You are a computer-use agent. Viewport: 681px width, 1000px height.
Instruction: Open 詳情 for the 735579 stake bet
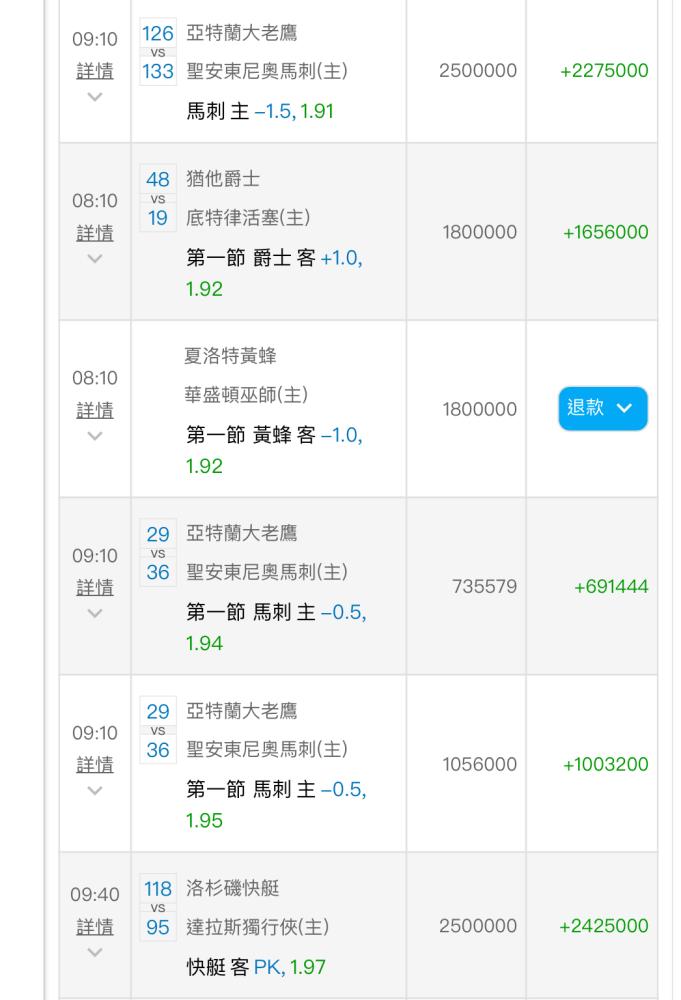pyautogui.click(x=95, y=587)
